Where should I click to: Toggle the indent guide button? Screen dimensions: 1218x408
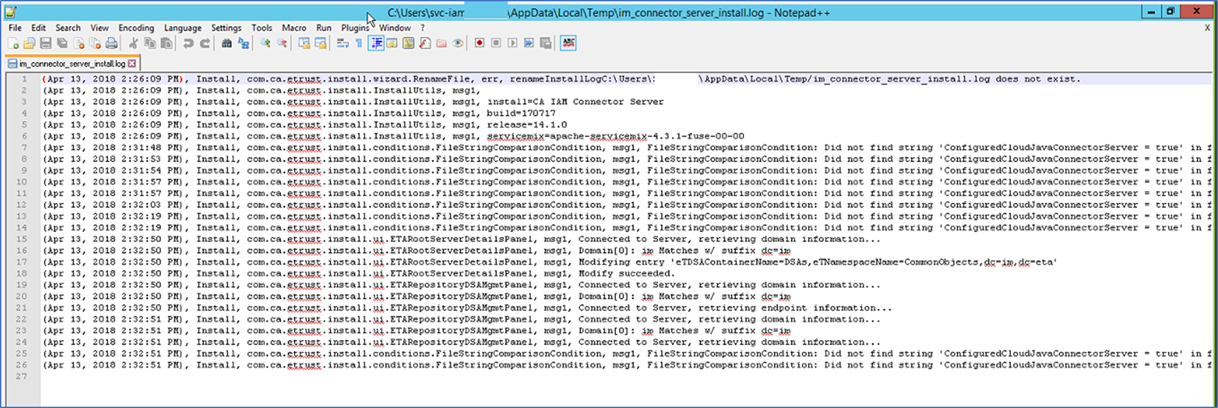tap(377, 43)
